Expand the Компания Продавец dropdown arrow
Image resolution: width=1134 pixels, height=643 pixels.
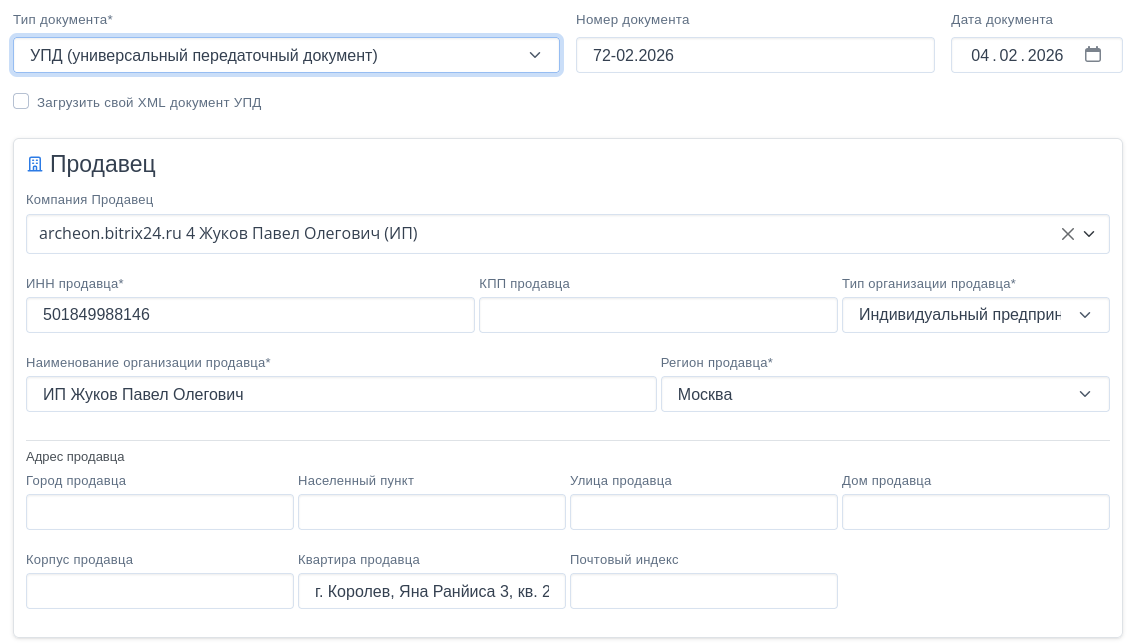coord(1089,234)
